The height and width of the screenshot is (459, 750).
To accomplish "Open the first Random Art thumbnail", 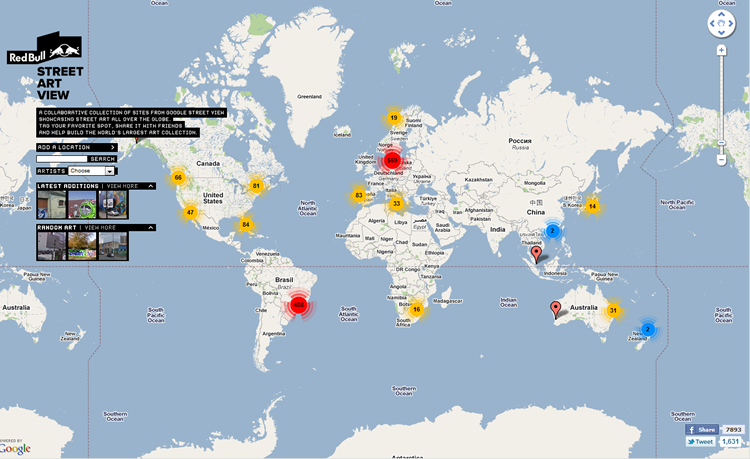I will pos(52,246).
